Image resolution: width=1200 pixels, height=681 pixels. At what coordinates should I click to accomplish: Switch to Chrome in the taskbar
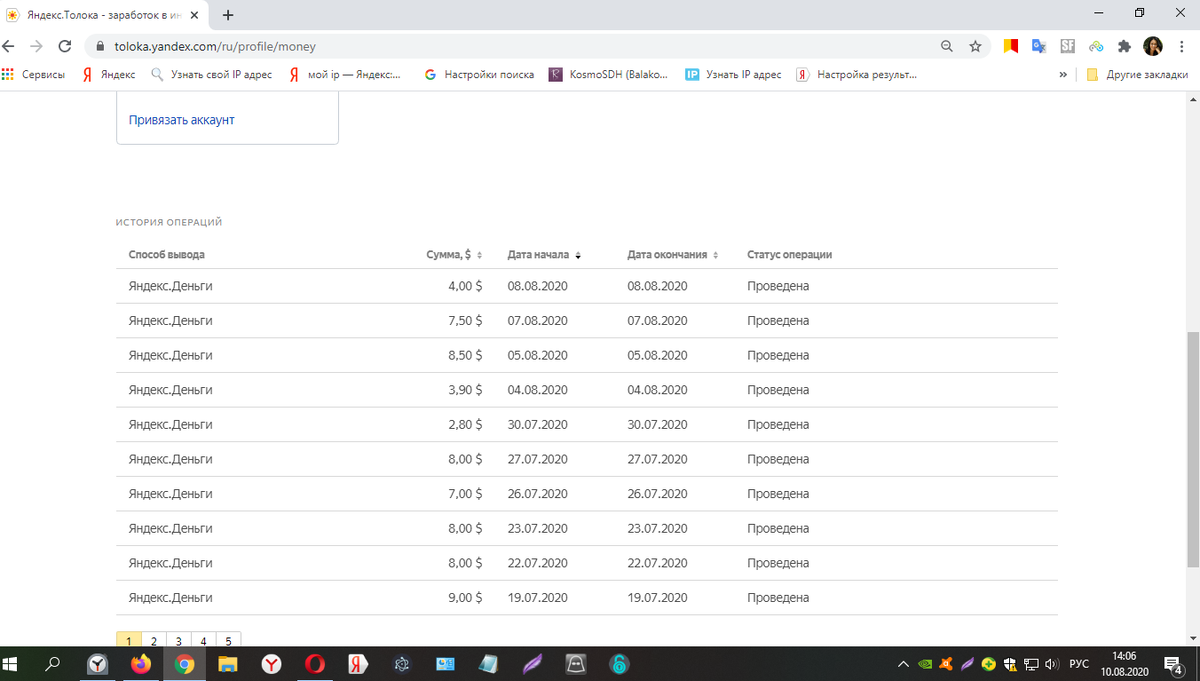tap(184, 663)
